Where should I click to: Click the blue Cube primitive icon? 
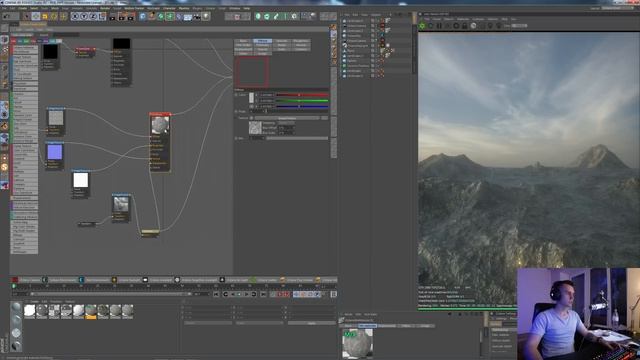tap(142, 16)
